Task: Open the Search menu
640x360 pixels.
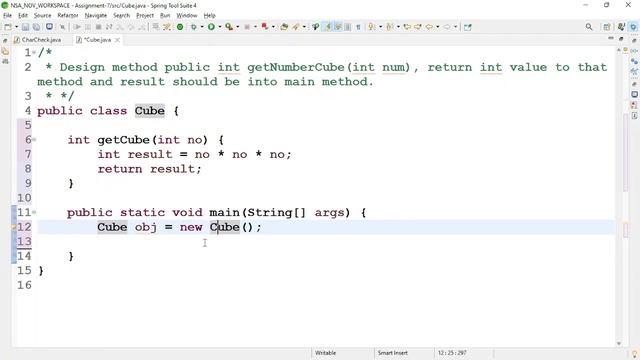Action: [121, 16]
